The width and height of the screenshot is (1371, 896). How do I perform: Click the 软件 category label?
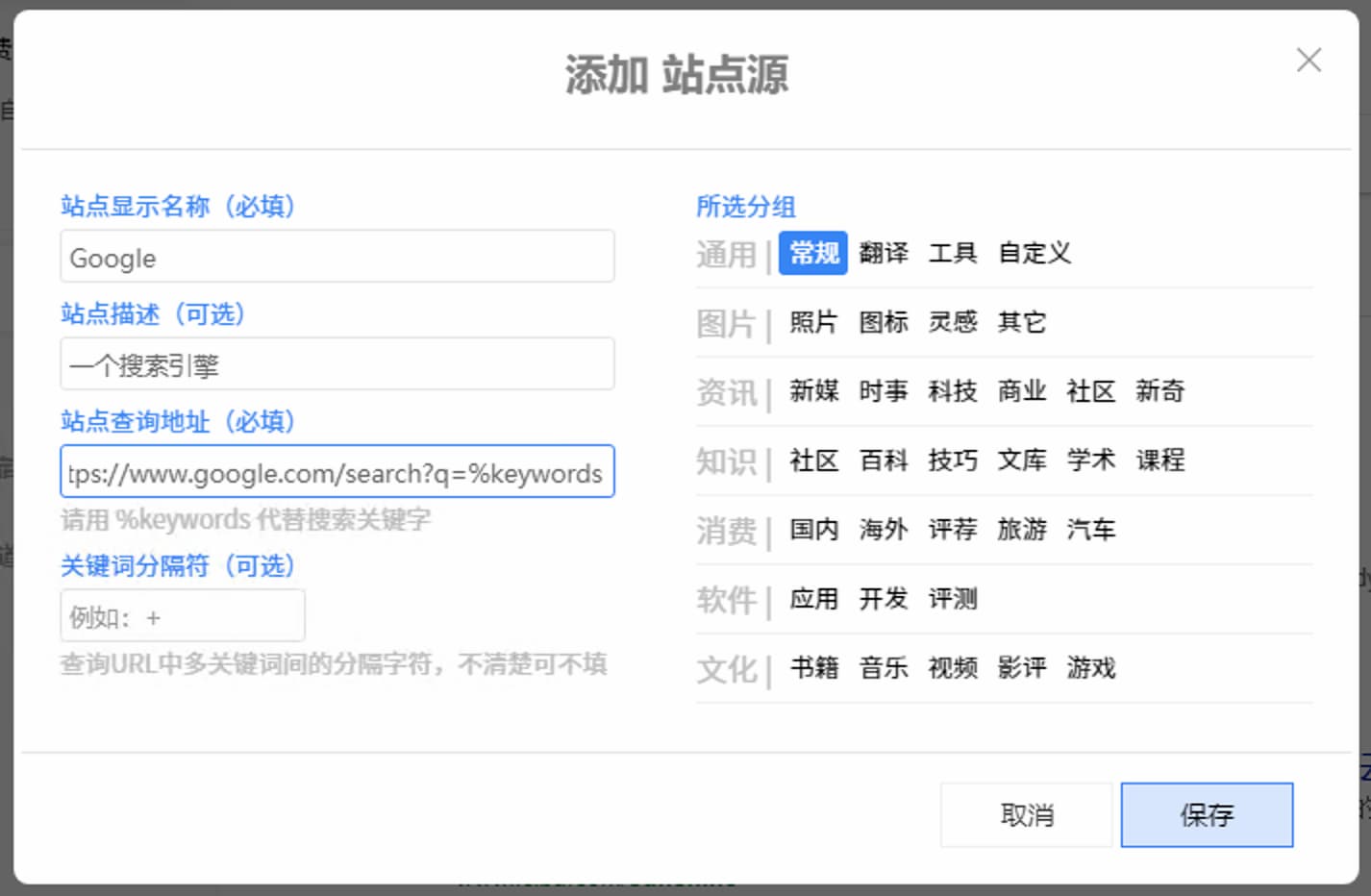tap(727, 601)
